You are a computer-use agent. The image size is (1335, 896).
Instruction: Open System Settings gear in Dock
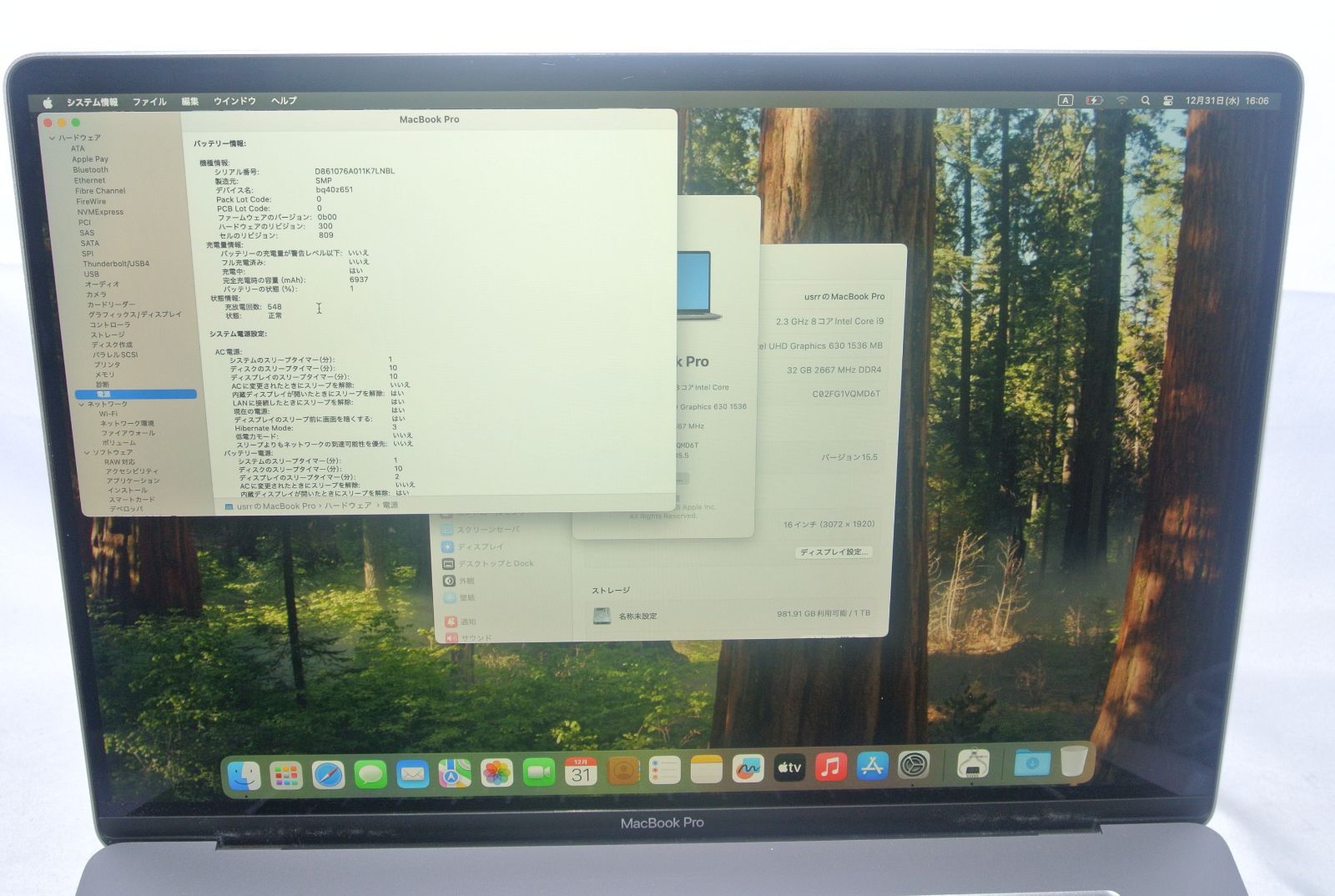[x=914, y=765]
